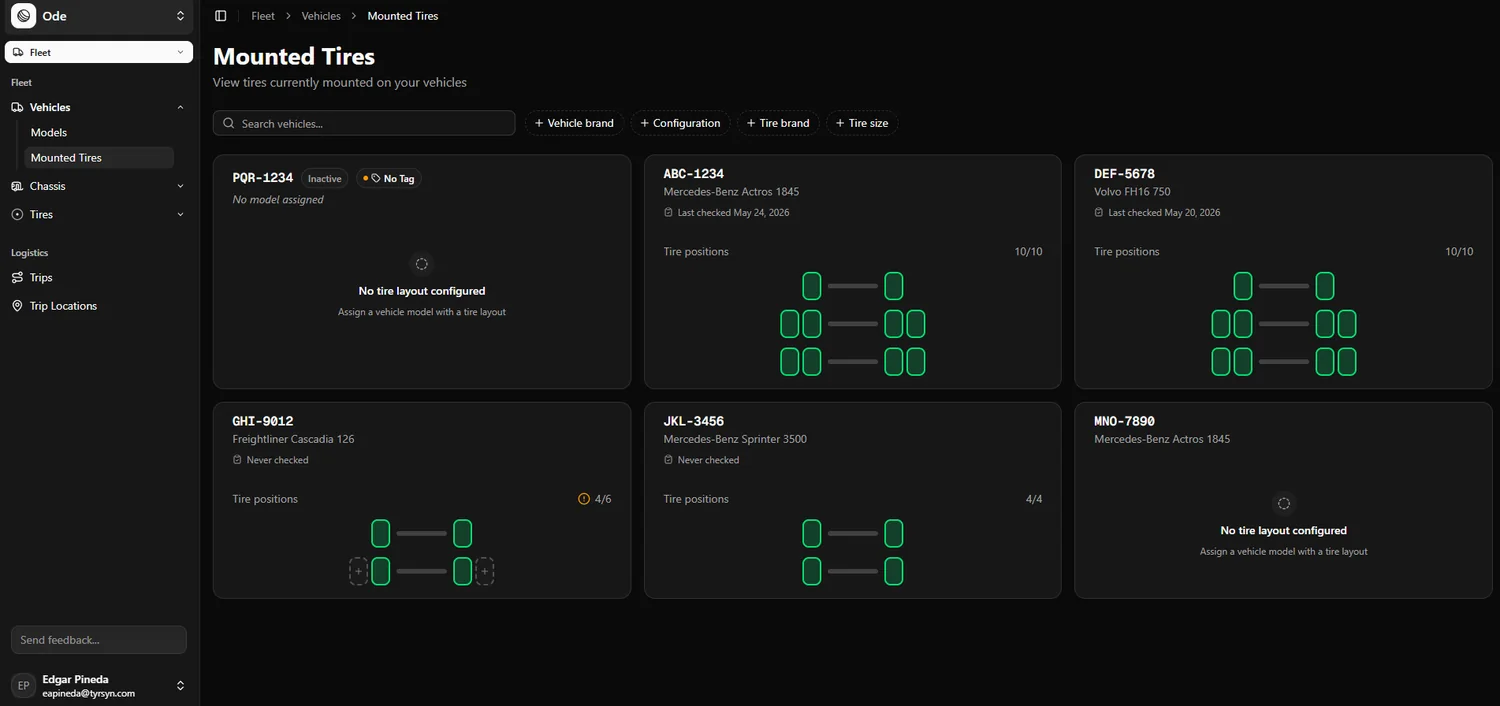This screenshot has height=706, width=1500.
Task: Add Tire size filter
Action: click(862, 123)
